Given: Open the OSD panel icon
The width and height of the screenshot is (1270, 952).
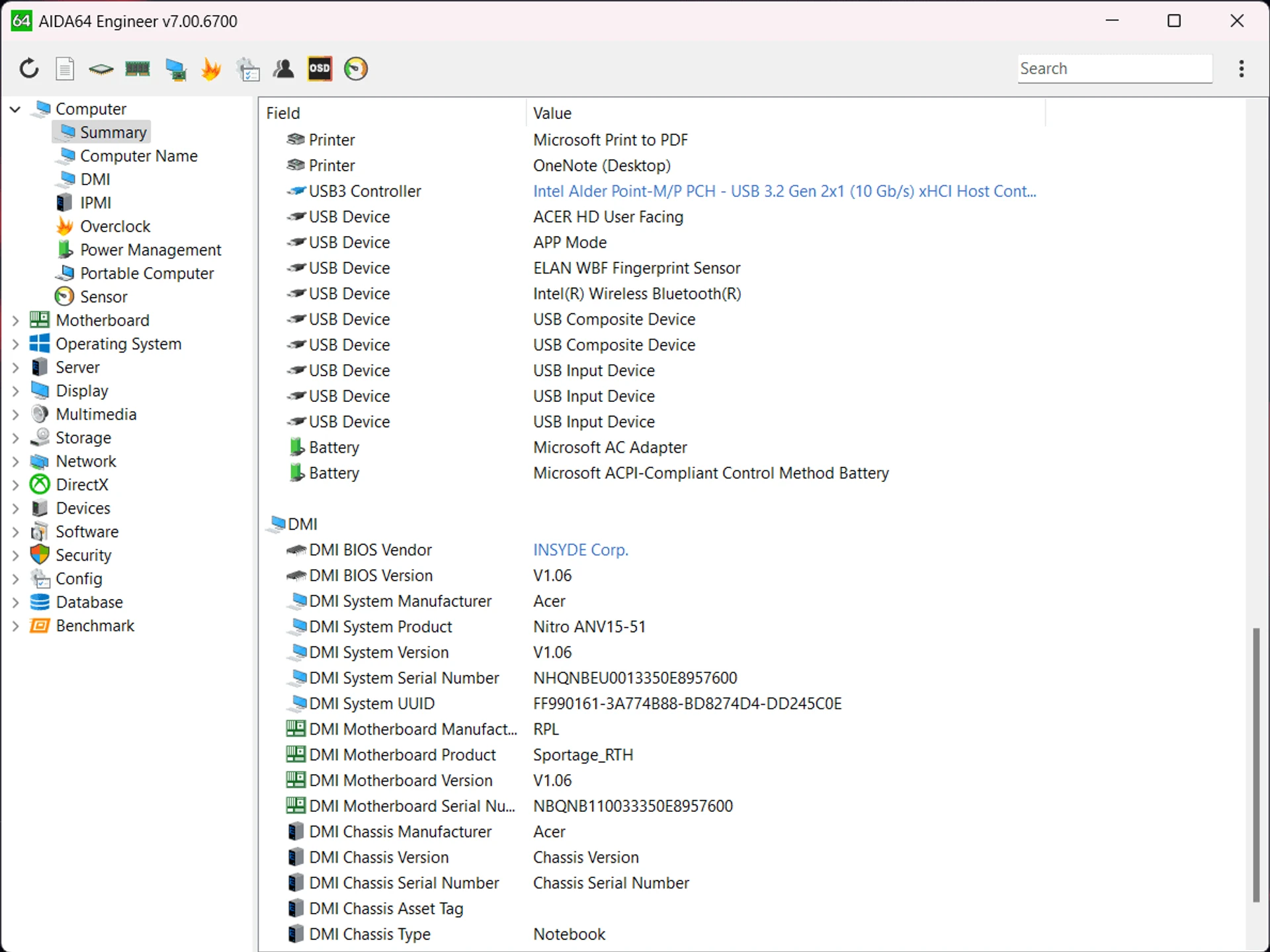Looking at the screenshot, I should [319, 69].
